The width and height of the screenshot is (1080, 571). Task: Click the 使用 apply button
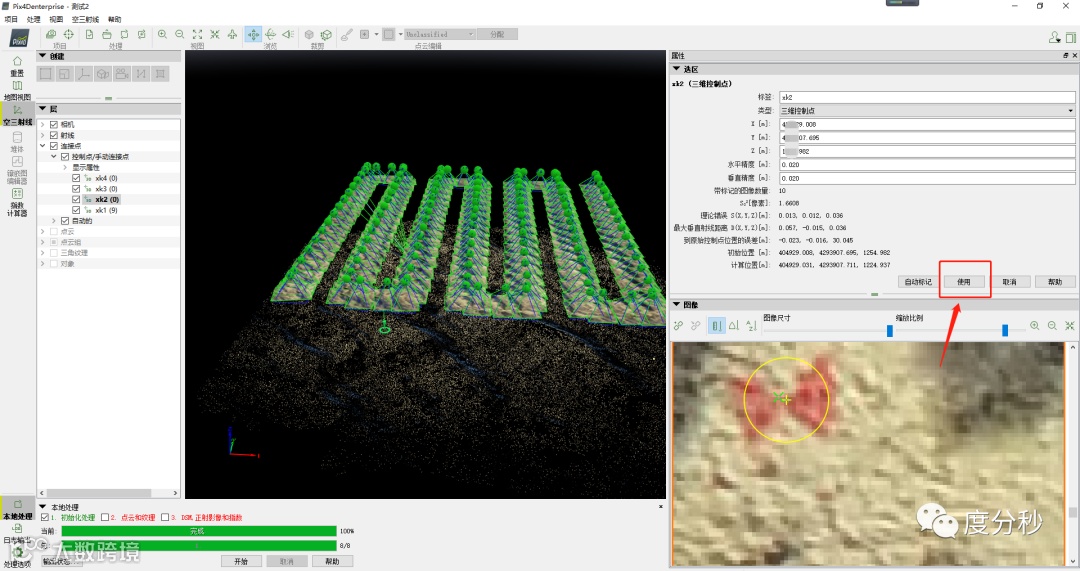964,282
